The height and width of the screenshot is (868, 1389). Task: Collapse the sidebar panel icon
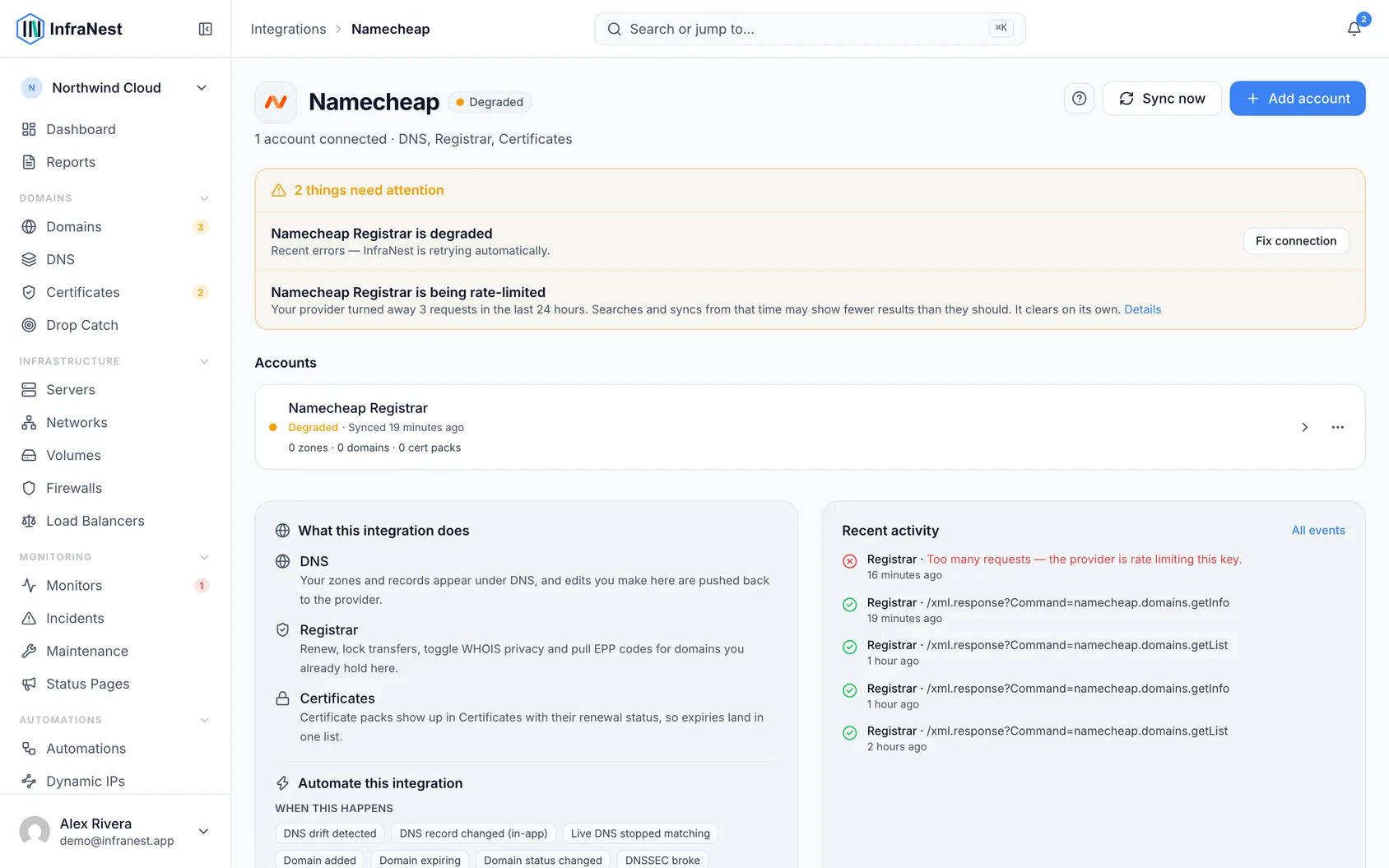[x=206, y=29]
